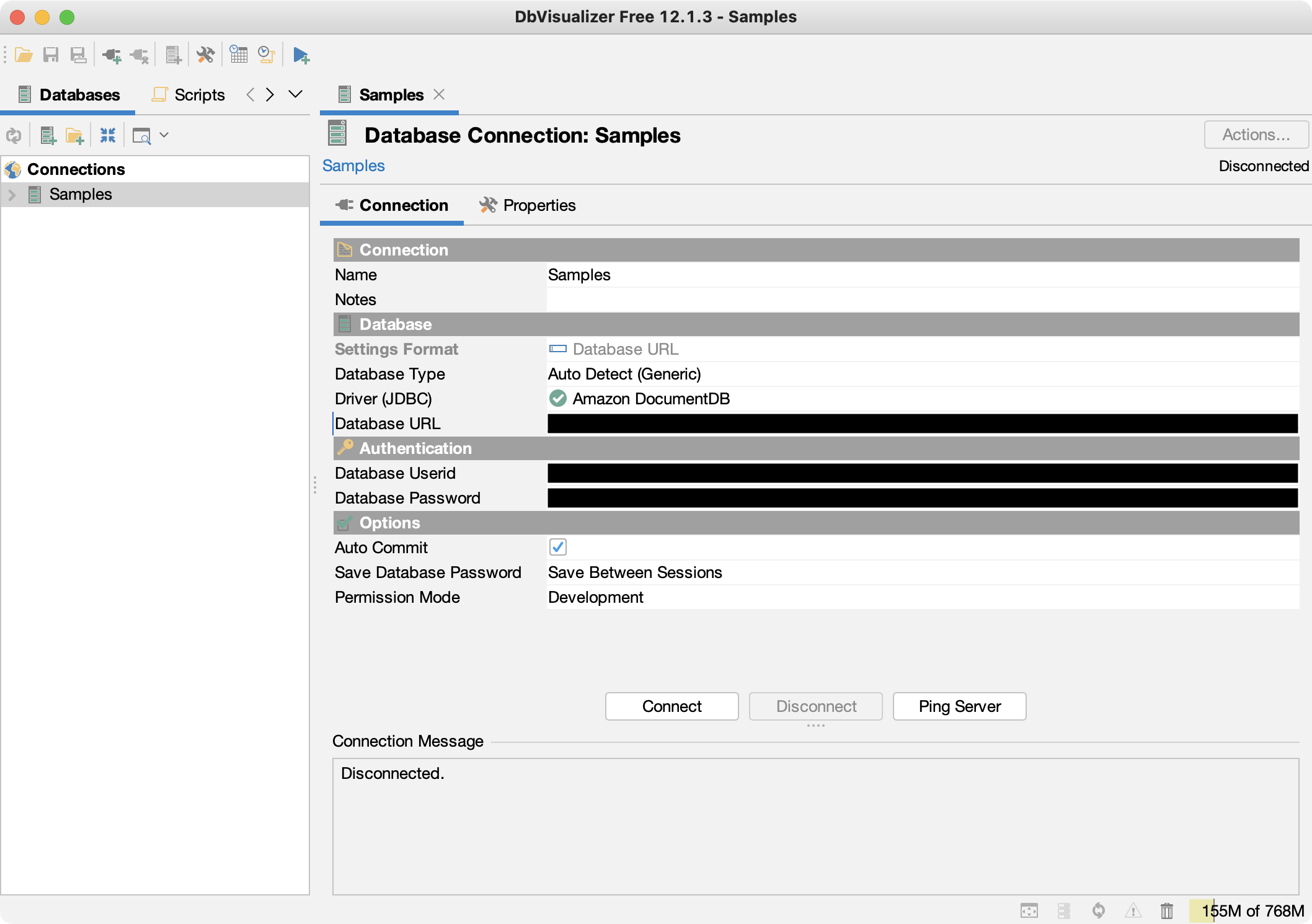The image size is (1312, 924).
Task: Click the Ping Server button
Action: click(x=959, y=706)
